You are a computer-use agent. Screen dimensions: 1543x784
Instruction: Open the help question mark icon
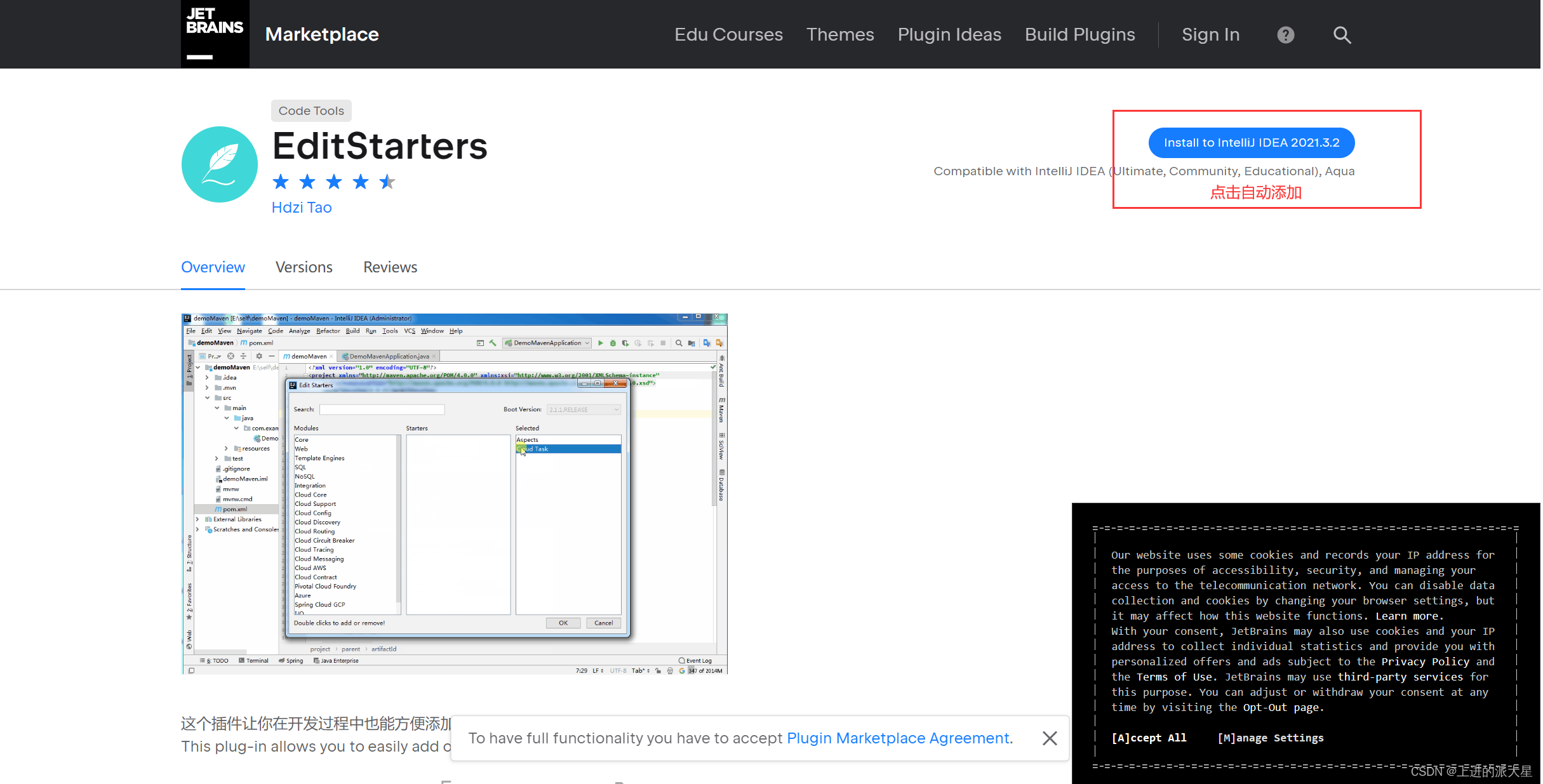(x=1286, y=35)
